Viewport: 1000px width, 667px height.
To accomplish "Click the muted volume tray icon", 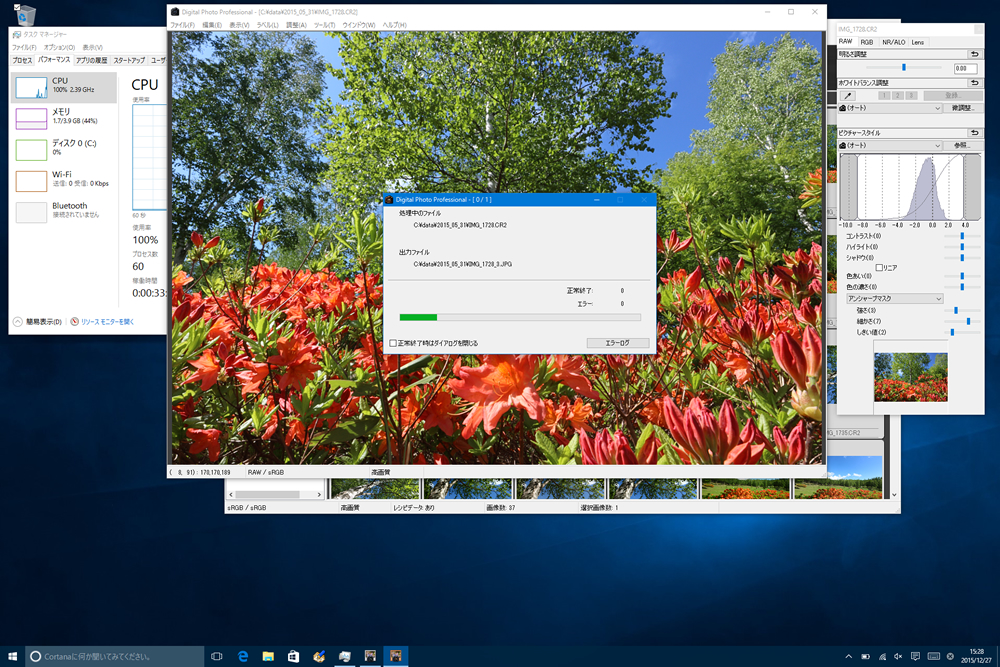I will [898, 656].
